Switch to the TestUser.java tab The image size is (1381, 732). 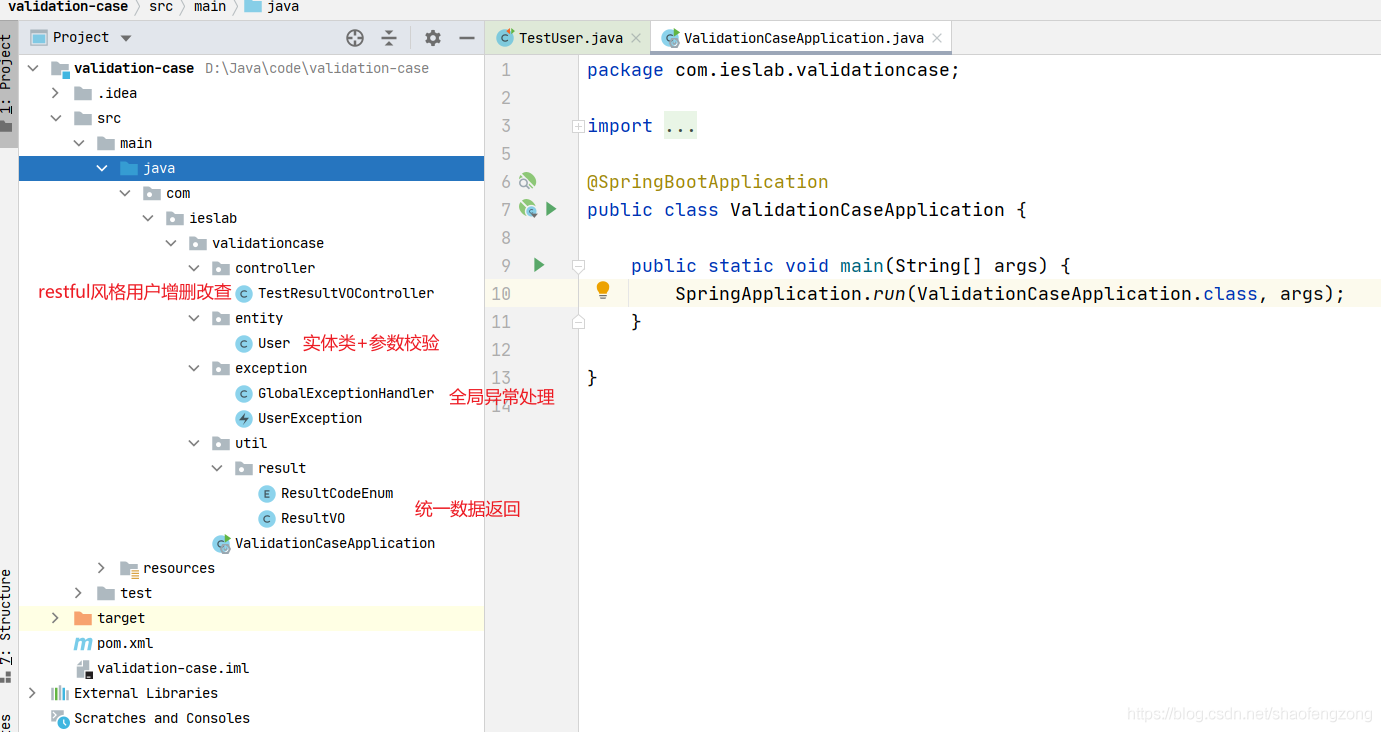569,38
